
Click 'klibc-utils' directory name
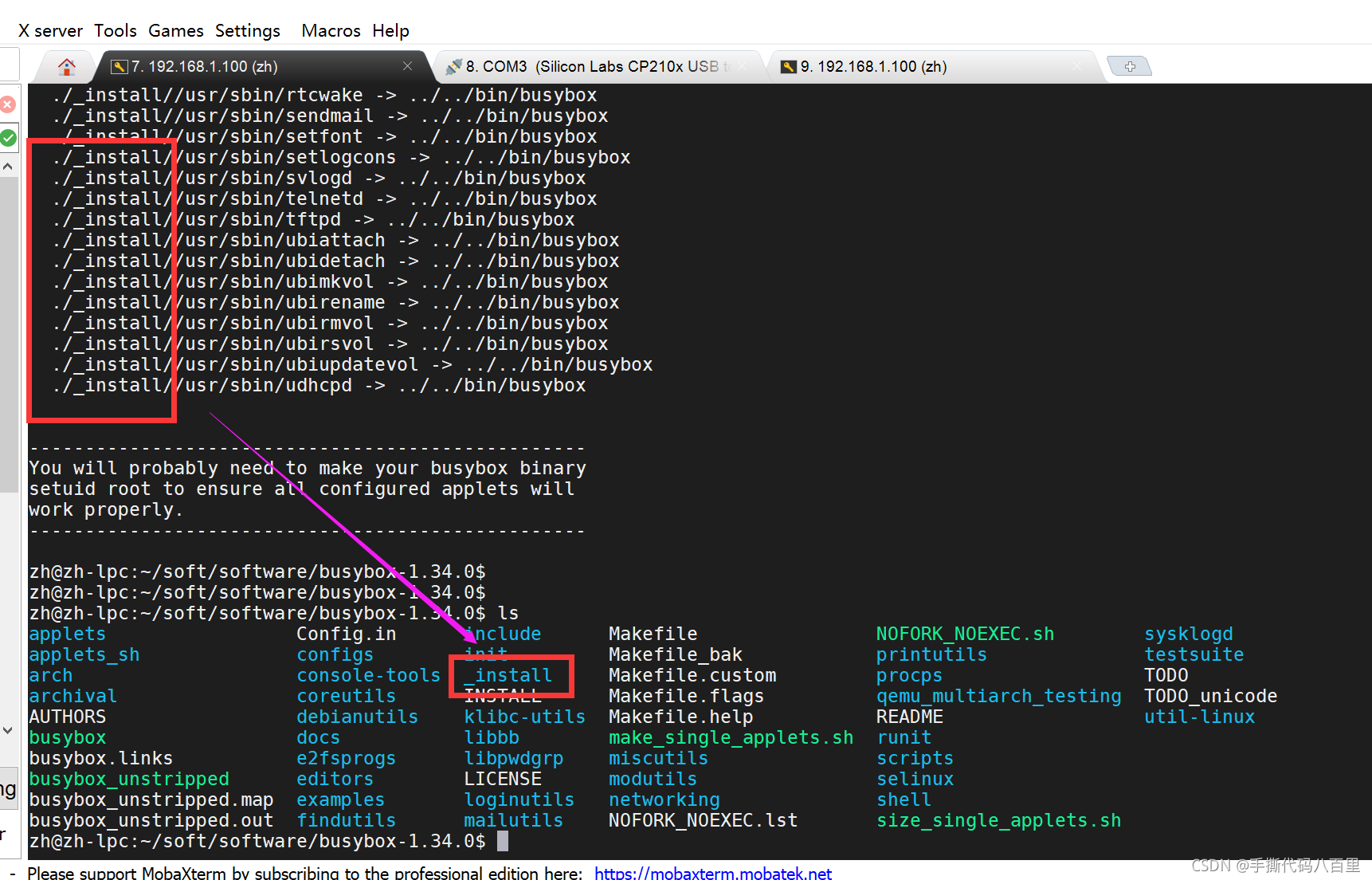tap(524, 717)
